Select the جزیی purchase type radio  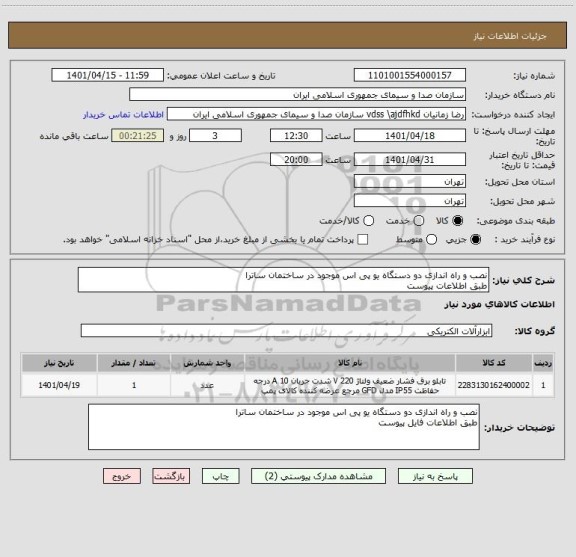(x=476, y=240)
